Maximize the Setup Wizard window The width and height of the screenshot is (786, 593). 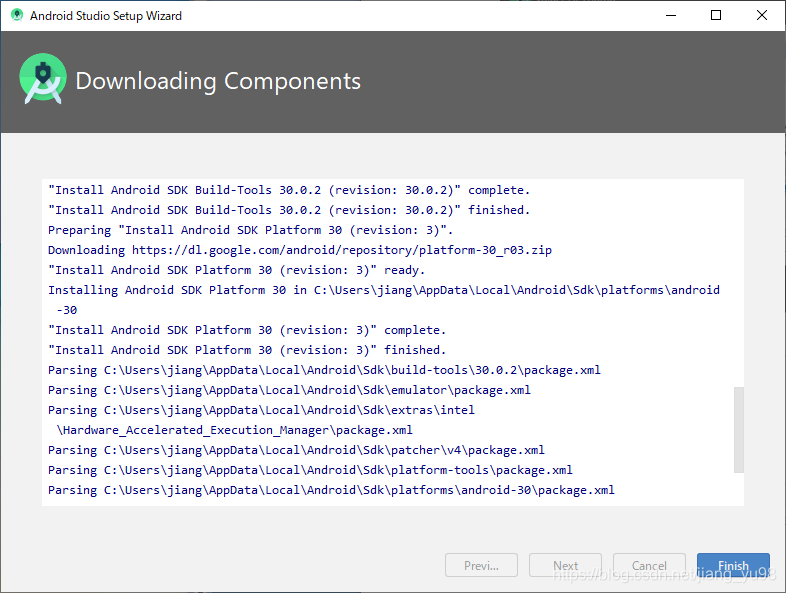click(x=716, y=16)
